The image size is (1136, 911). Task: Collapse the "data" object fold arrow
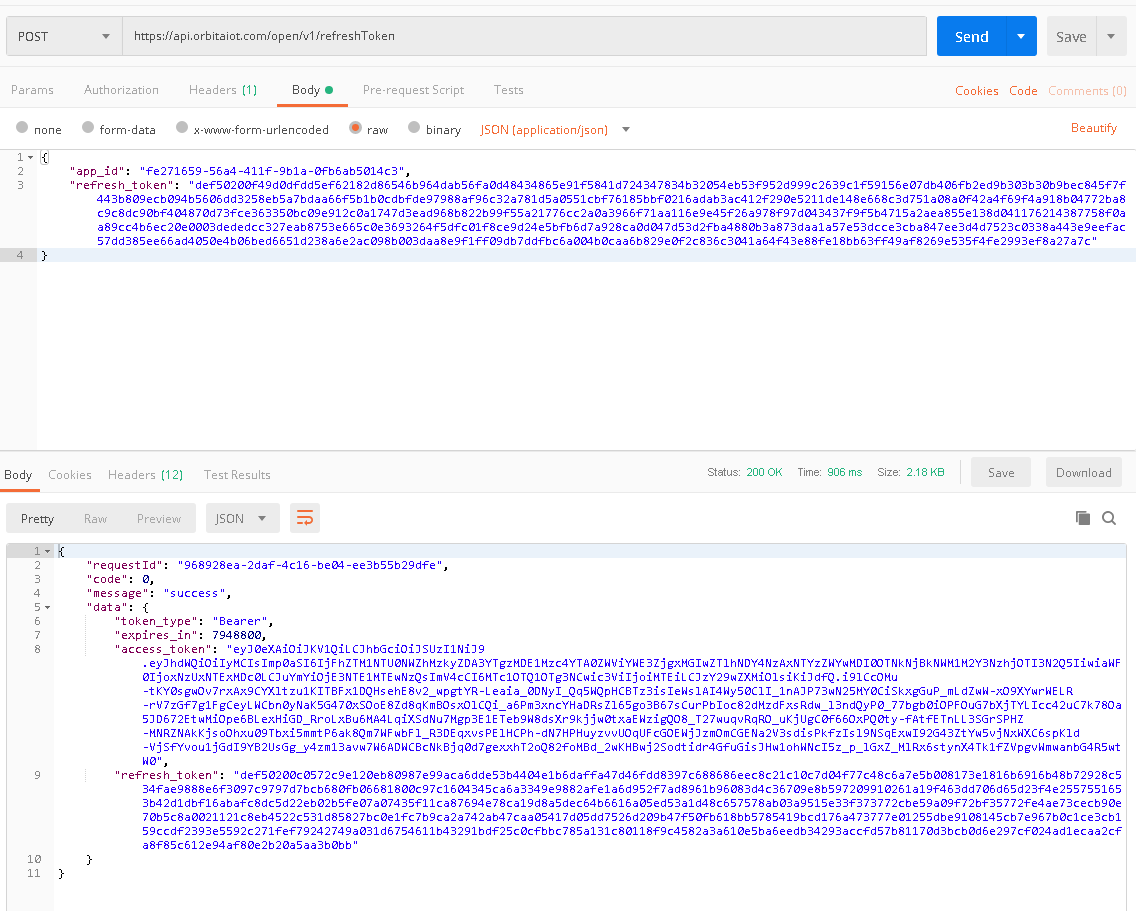(x=47, y=607)
